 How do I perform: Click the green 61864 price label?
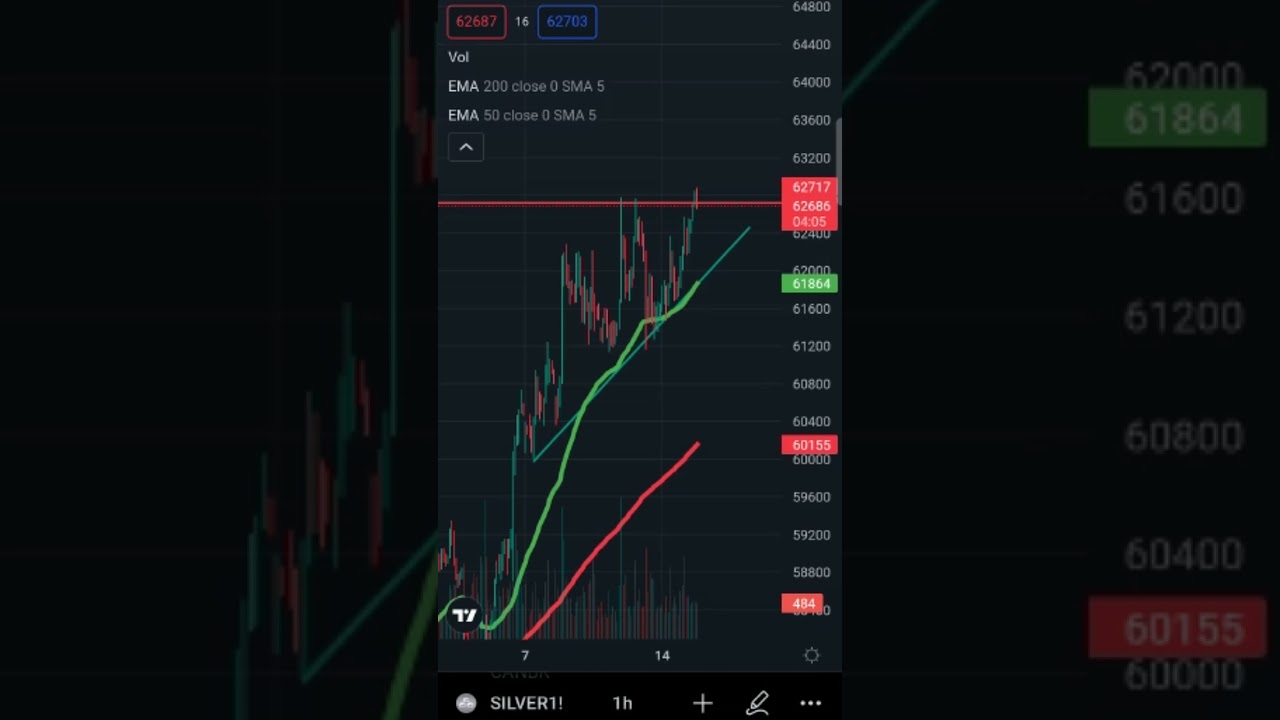tap(810, 284)
